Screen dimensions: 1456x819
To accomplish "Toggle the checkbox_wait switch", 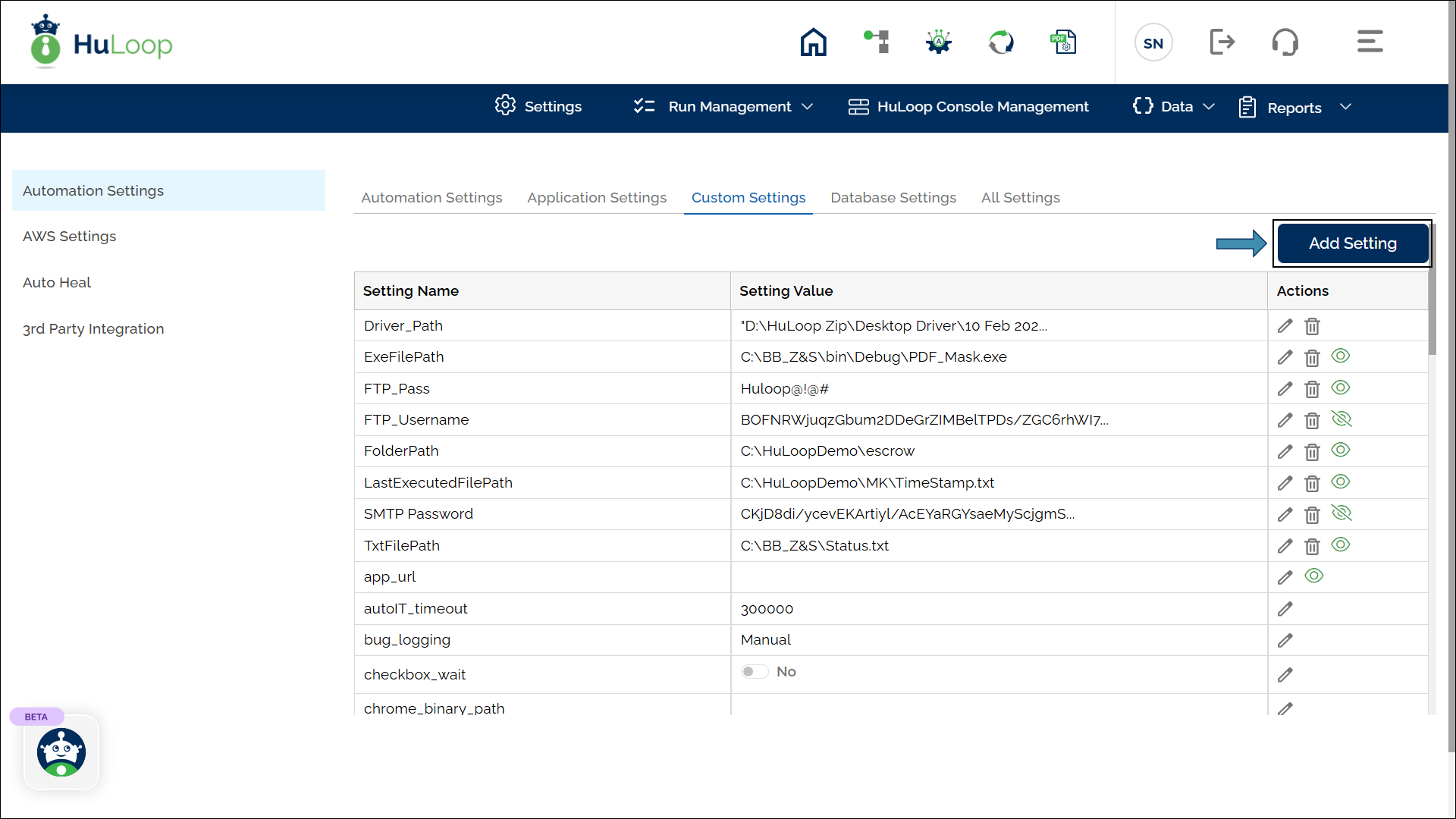I will pos(755,672).
